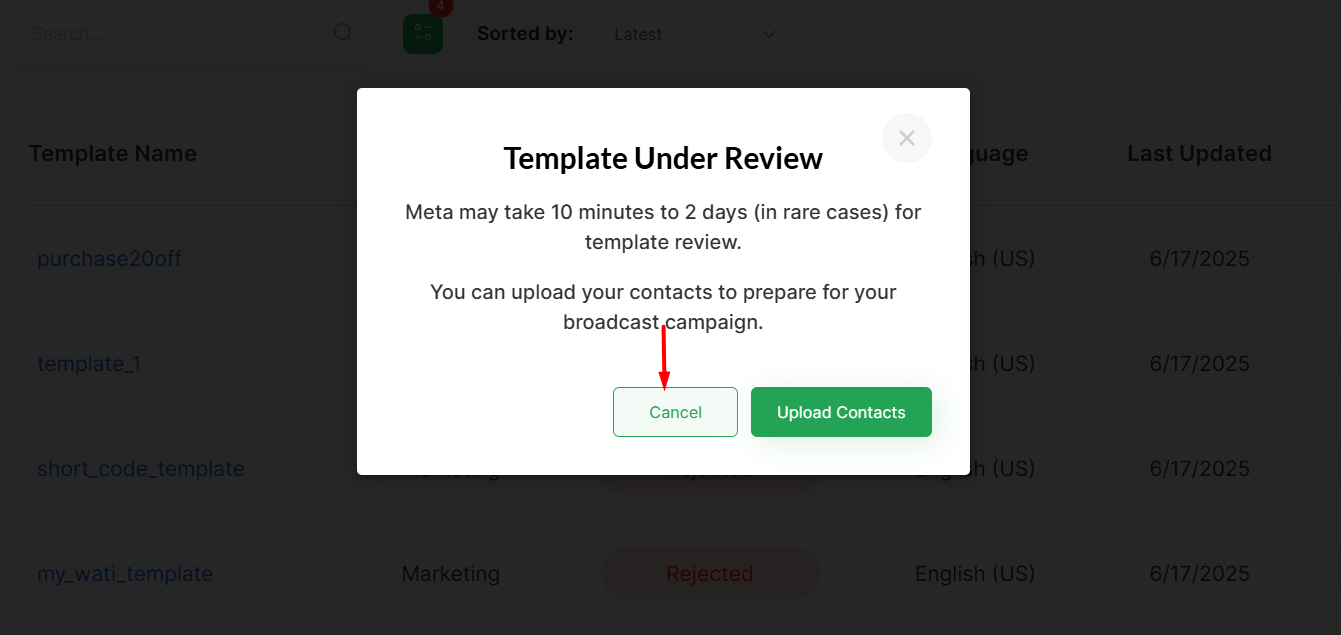Open the template_1 link
Viewport: 1341px width, 635px height.
(x=89, y=364)
